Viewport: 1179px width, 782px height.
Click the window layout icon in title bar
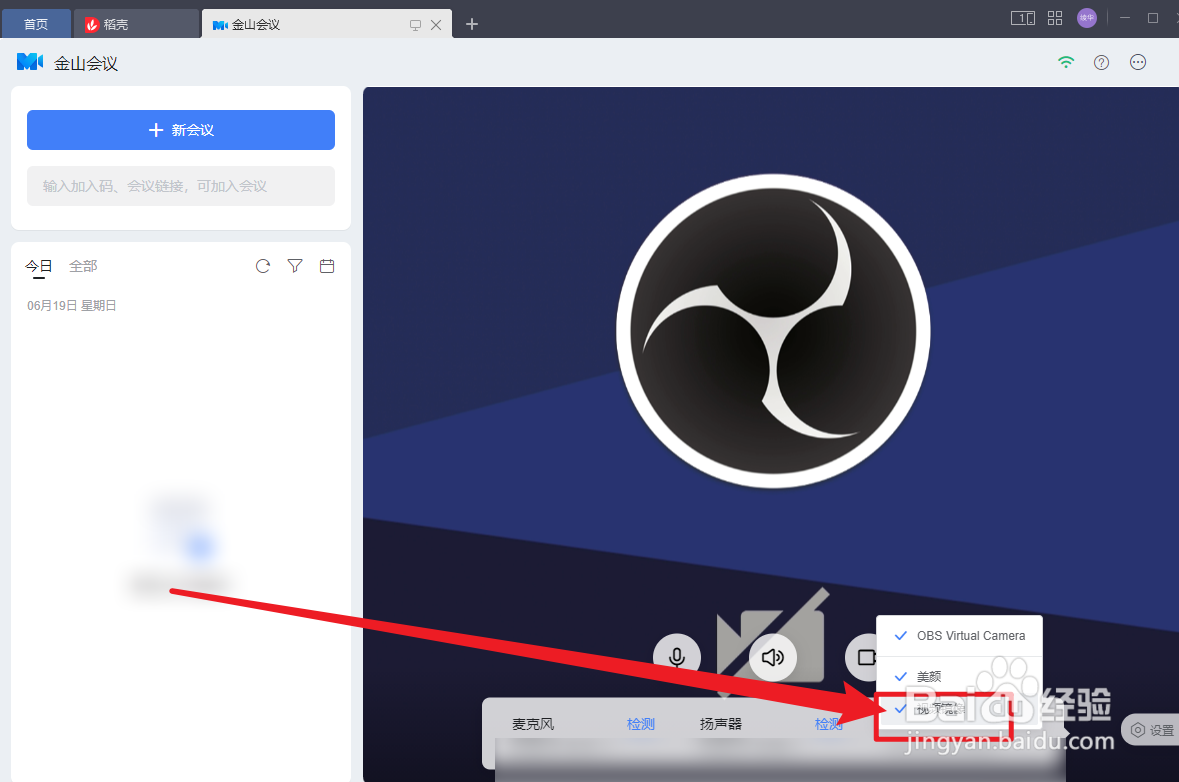[1023, 18]
